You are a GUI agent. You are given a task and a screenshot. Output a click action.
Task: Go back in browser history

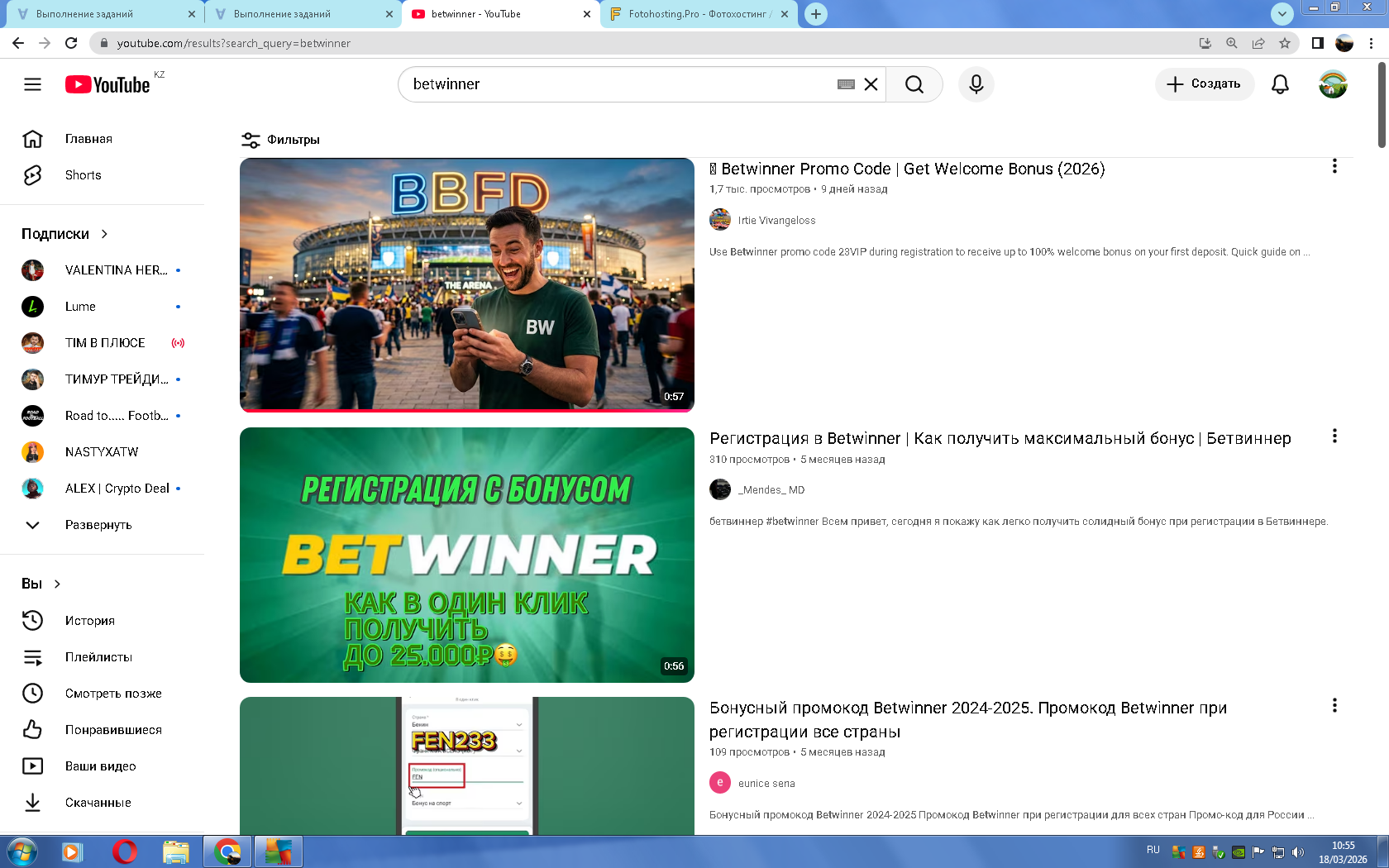click(18, 43)
